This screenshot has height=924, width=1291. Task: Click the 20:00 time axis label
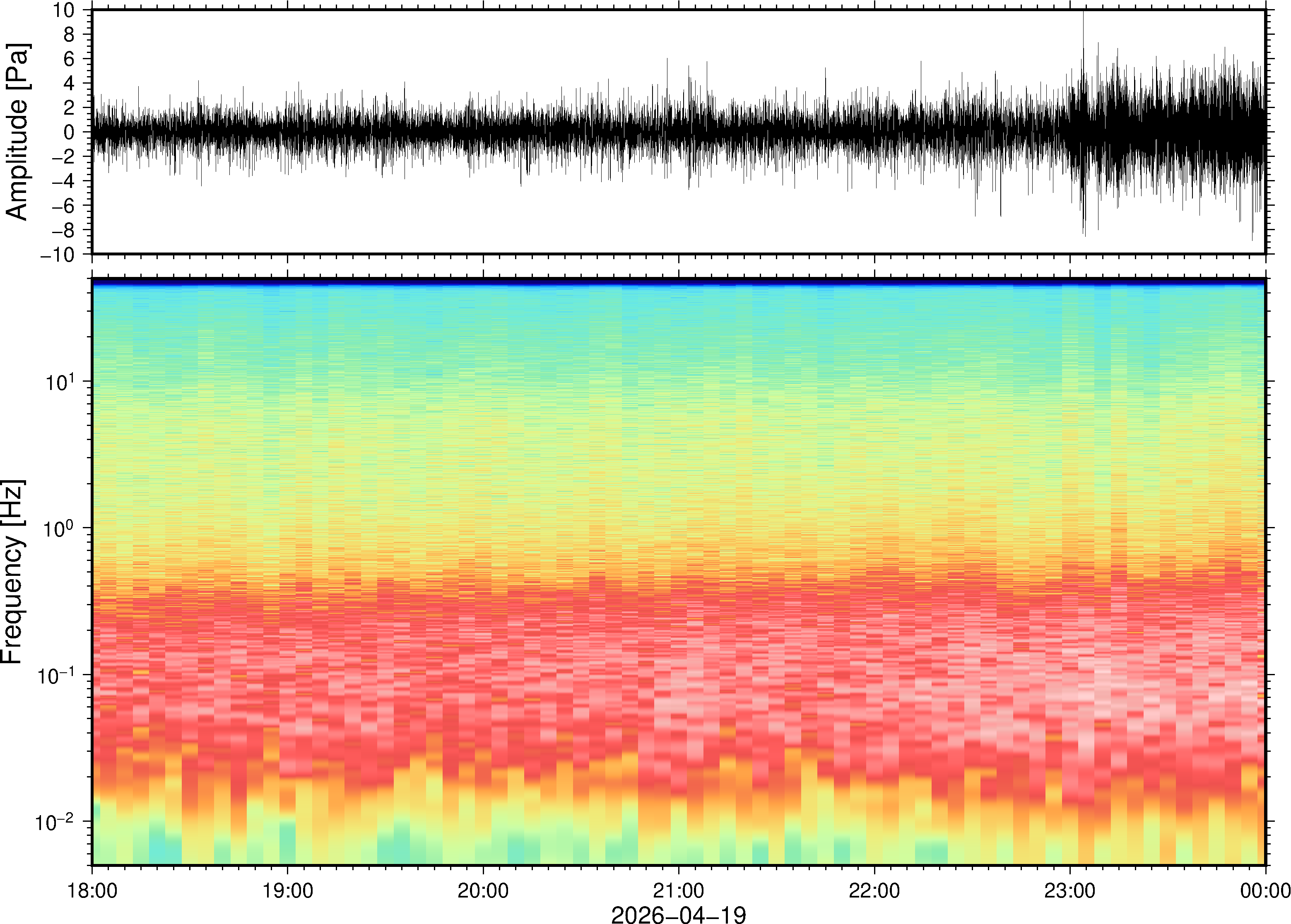coord(483,890)
